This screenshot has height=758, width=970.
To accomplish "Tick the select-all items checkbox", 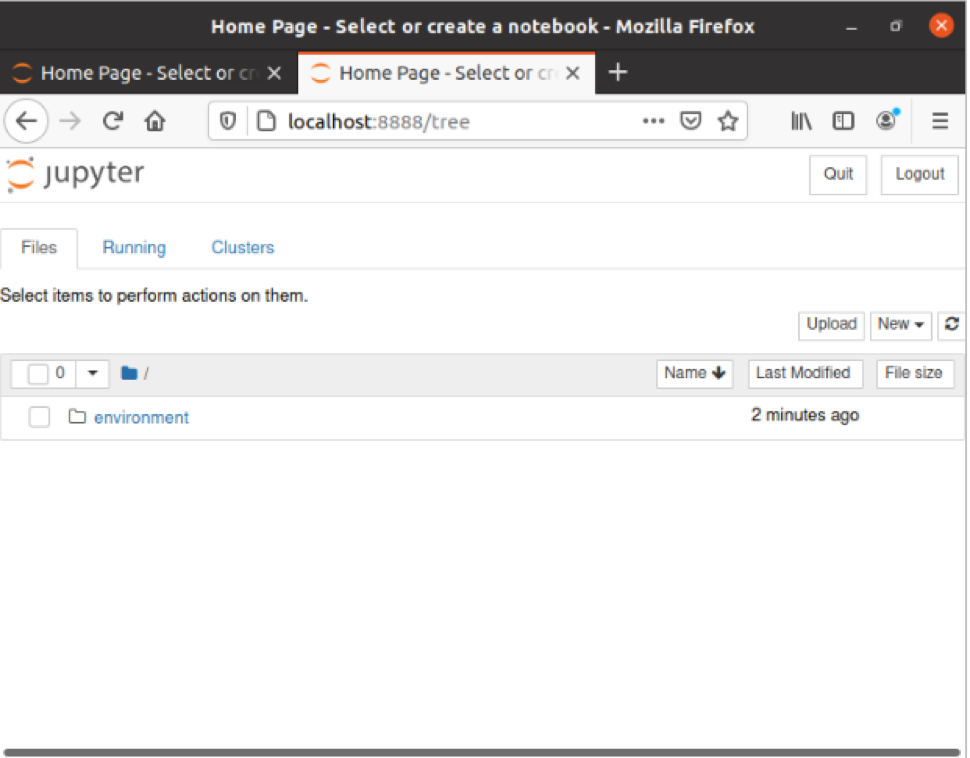I will coord(38,374).
